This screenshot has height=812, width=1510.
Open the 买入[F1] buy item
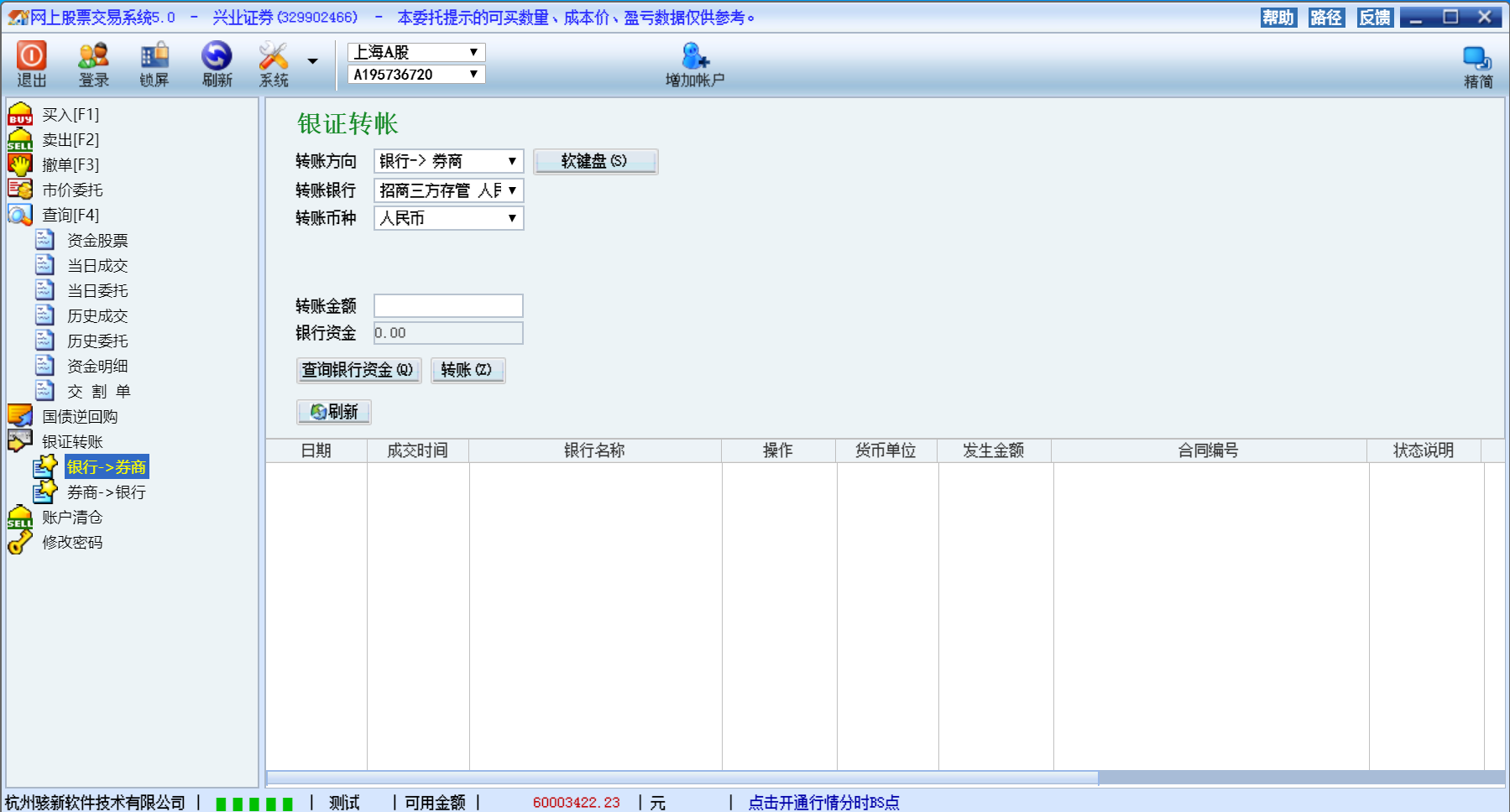[71, 115]
